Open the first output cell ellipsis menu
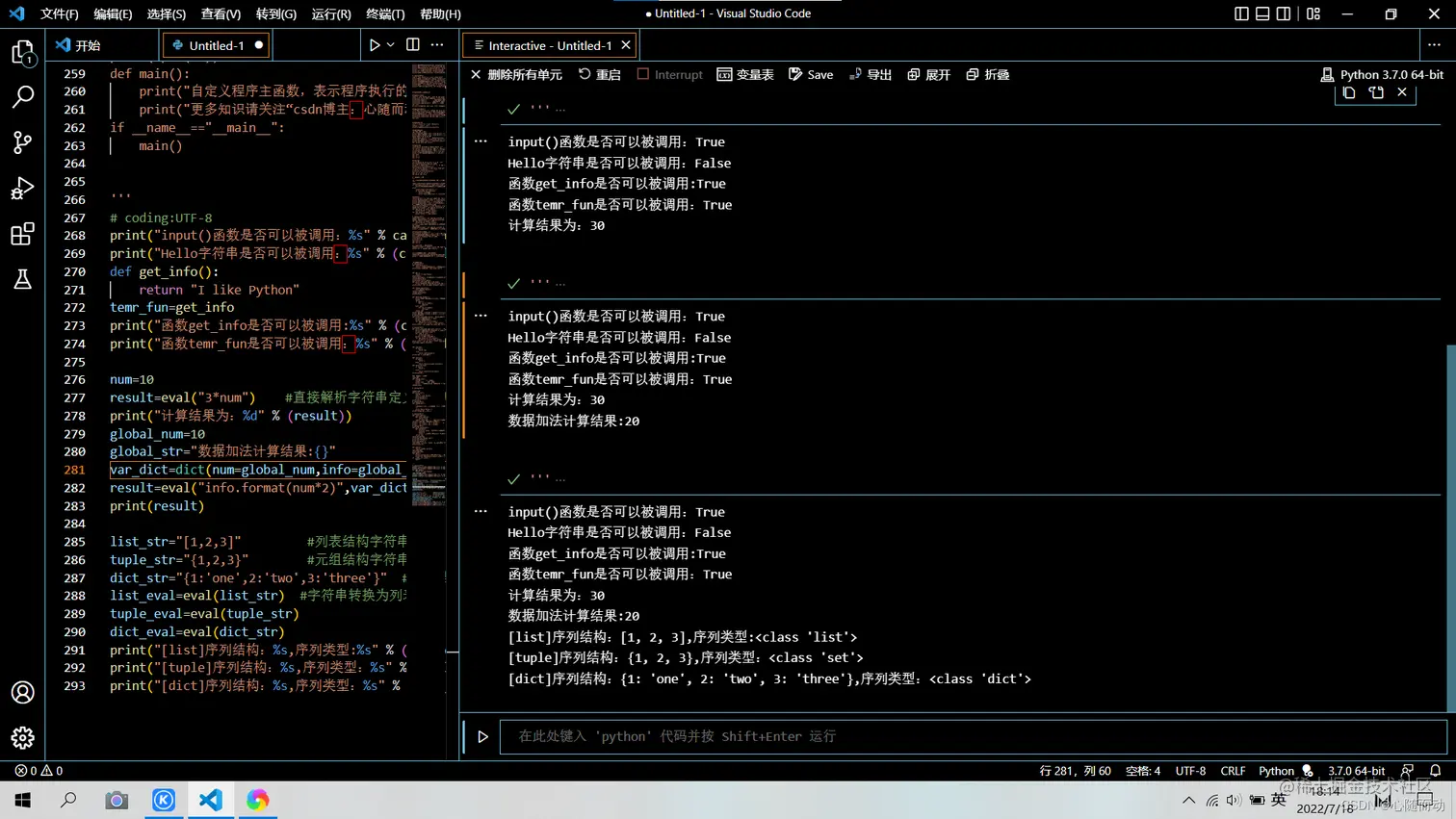This screenshot has height=819, width=1456. [x=481, y=141]
